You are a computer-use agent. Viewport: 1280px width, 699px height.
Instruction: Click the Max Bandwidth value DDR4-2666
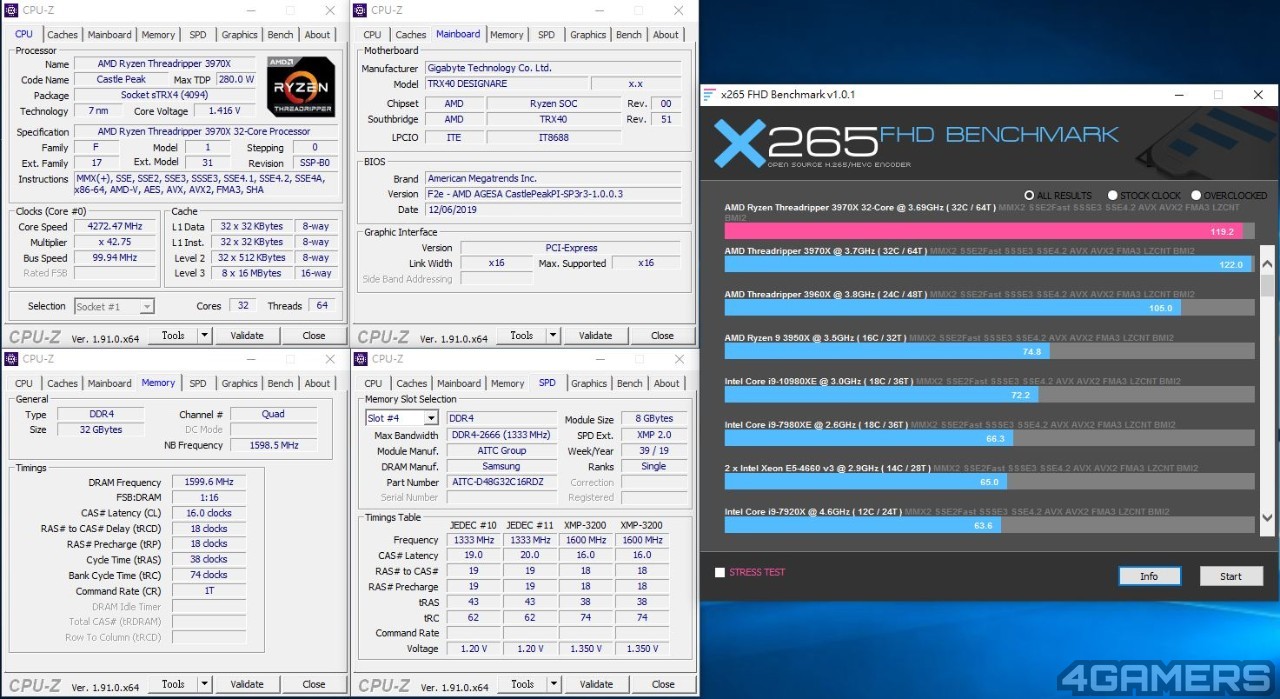click(500, 435)
